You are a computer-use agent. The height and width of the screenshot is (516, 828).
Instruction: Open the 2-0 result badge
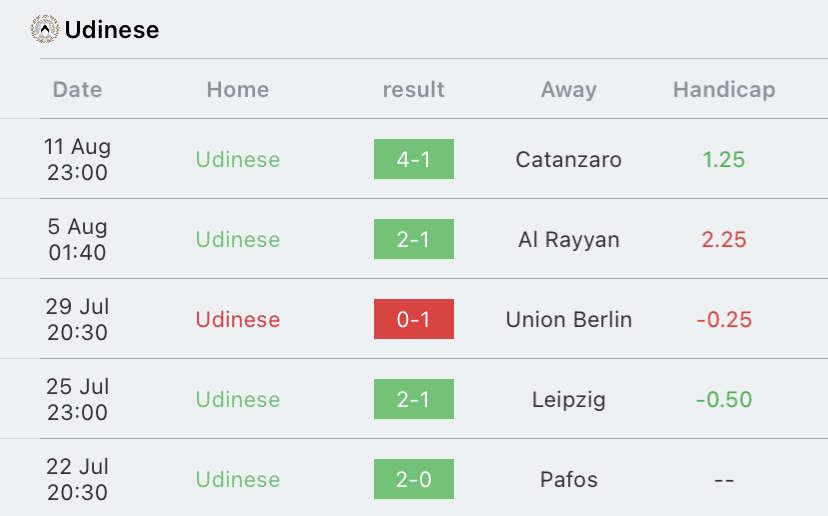(x=413, y=479)
